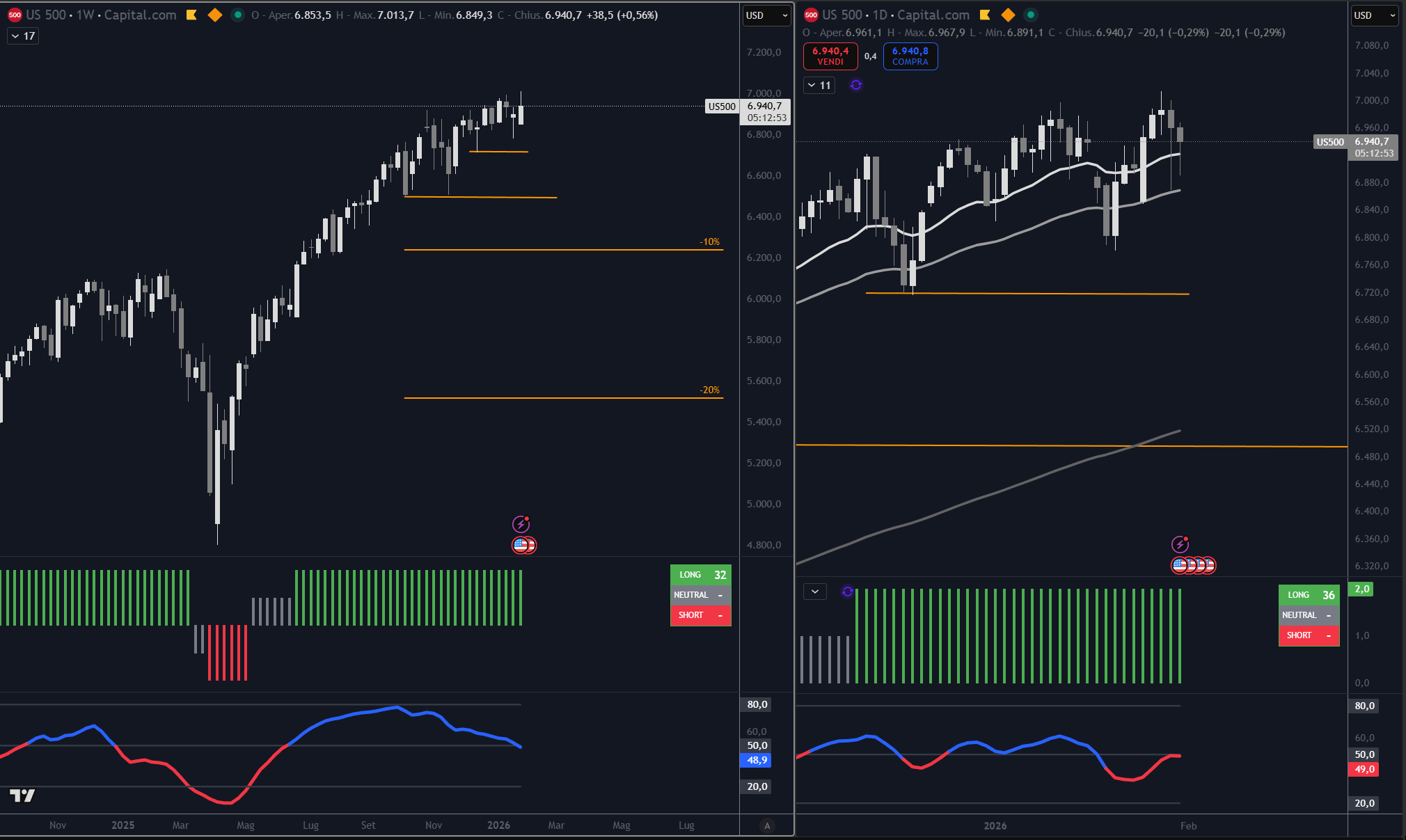Click the TradingView logo at bottom left

tap(22, 795)
